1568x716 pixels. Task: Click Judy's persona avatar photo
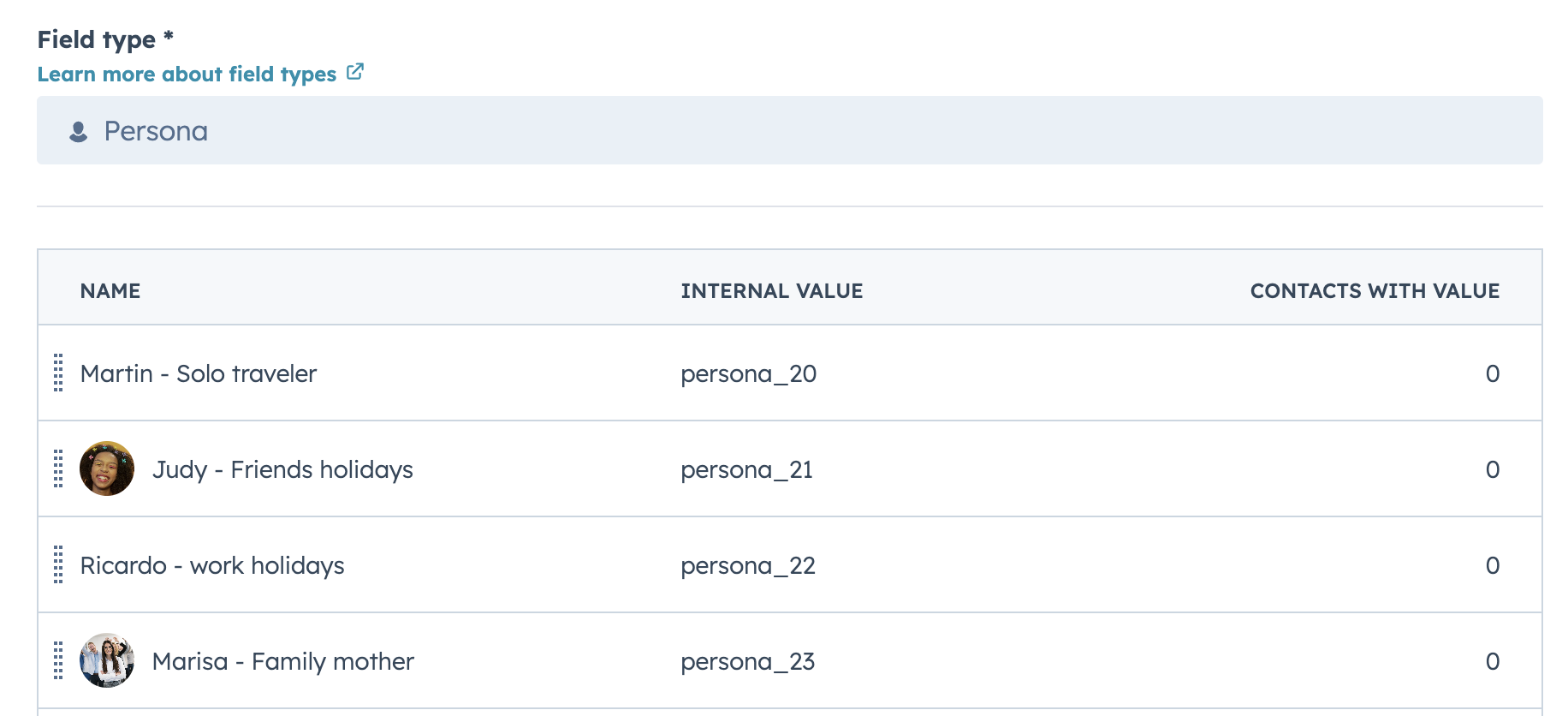(x=107, y=468)
